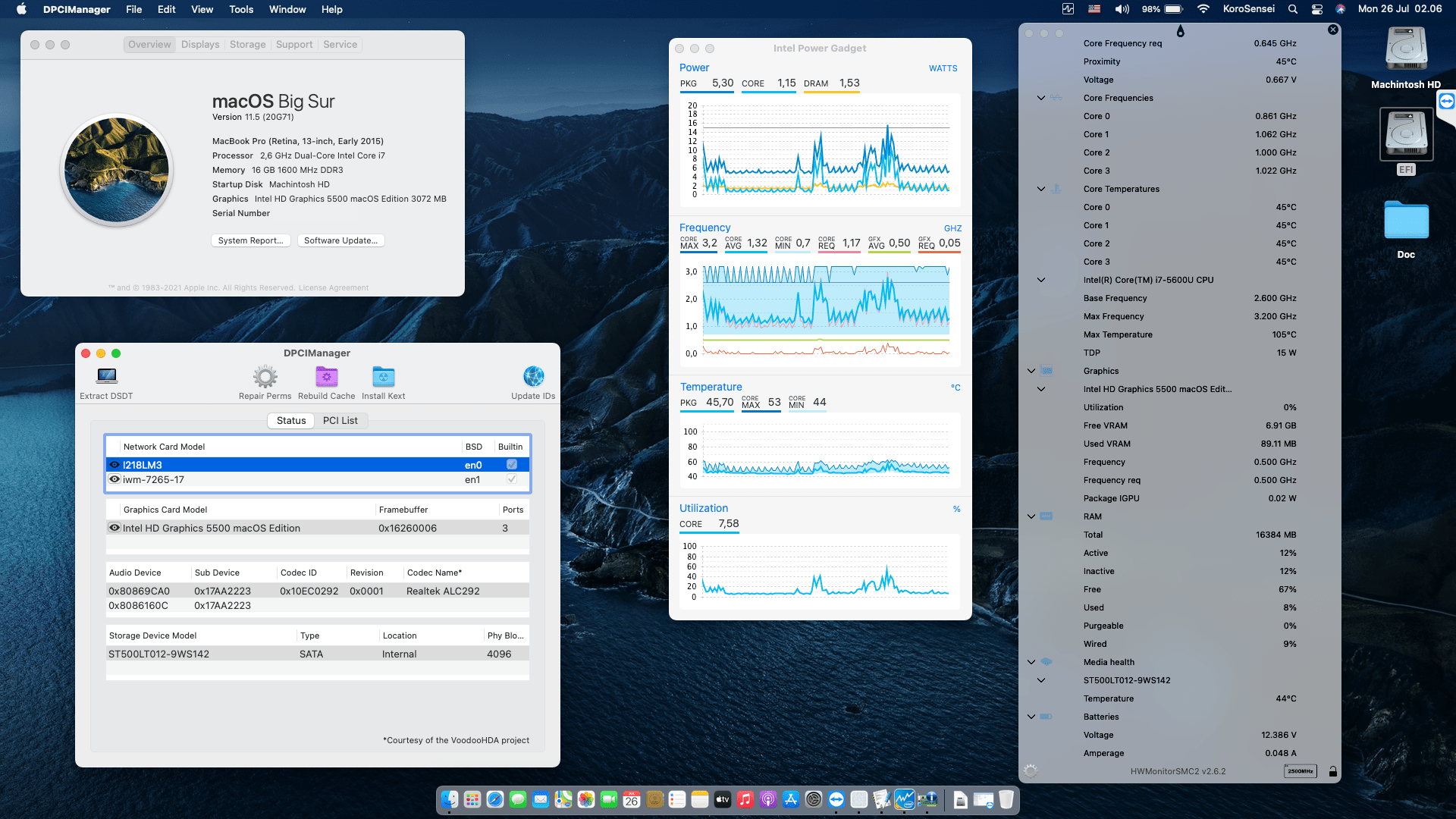Click the Extract DSDT icon in DPCIManager
The width and height of the screenshot is (1456, 819).
107,376
